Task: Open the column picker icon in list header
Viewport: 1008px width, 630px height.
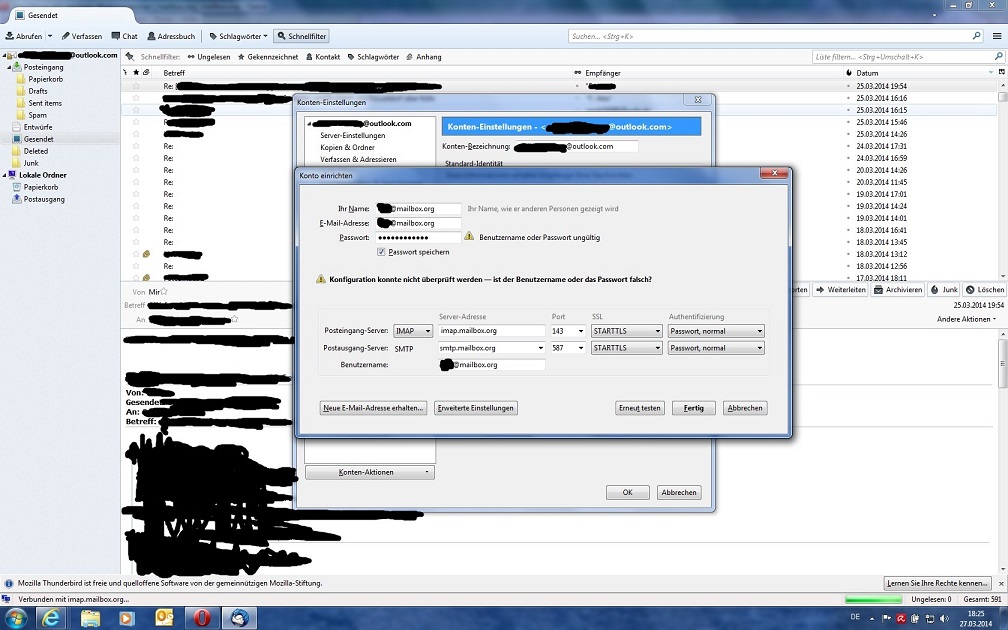Action: coord(1002,73)
